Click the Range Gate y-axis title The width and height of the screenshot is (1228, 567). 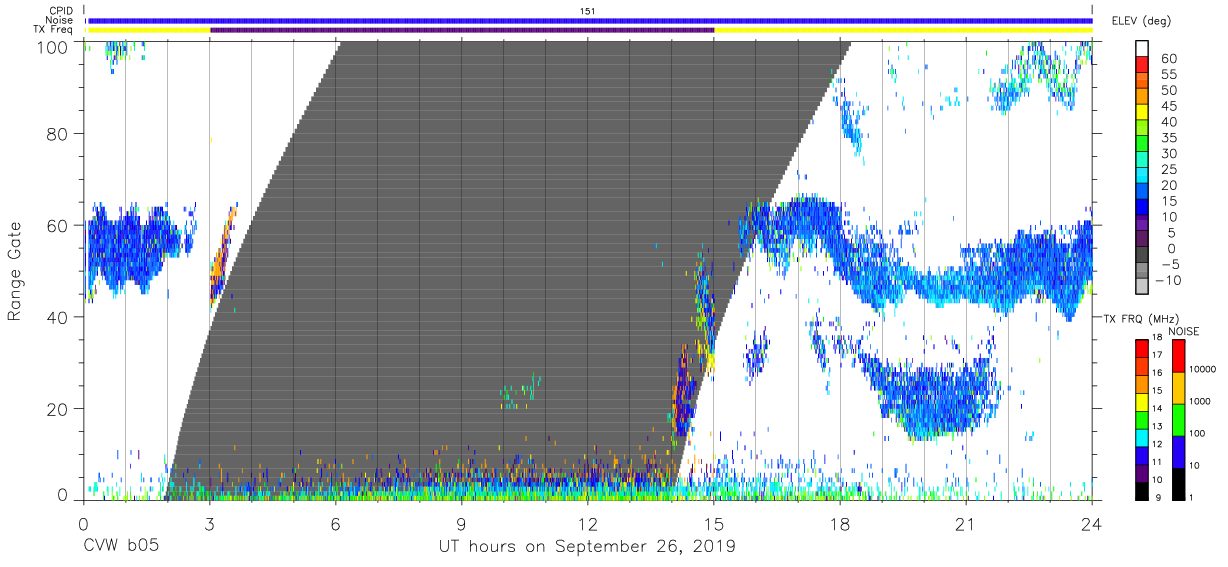[15, 272]
